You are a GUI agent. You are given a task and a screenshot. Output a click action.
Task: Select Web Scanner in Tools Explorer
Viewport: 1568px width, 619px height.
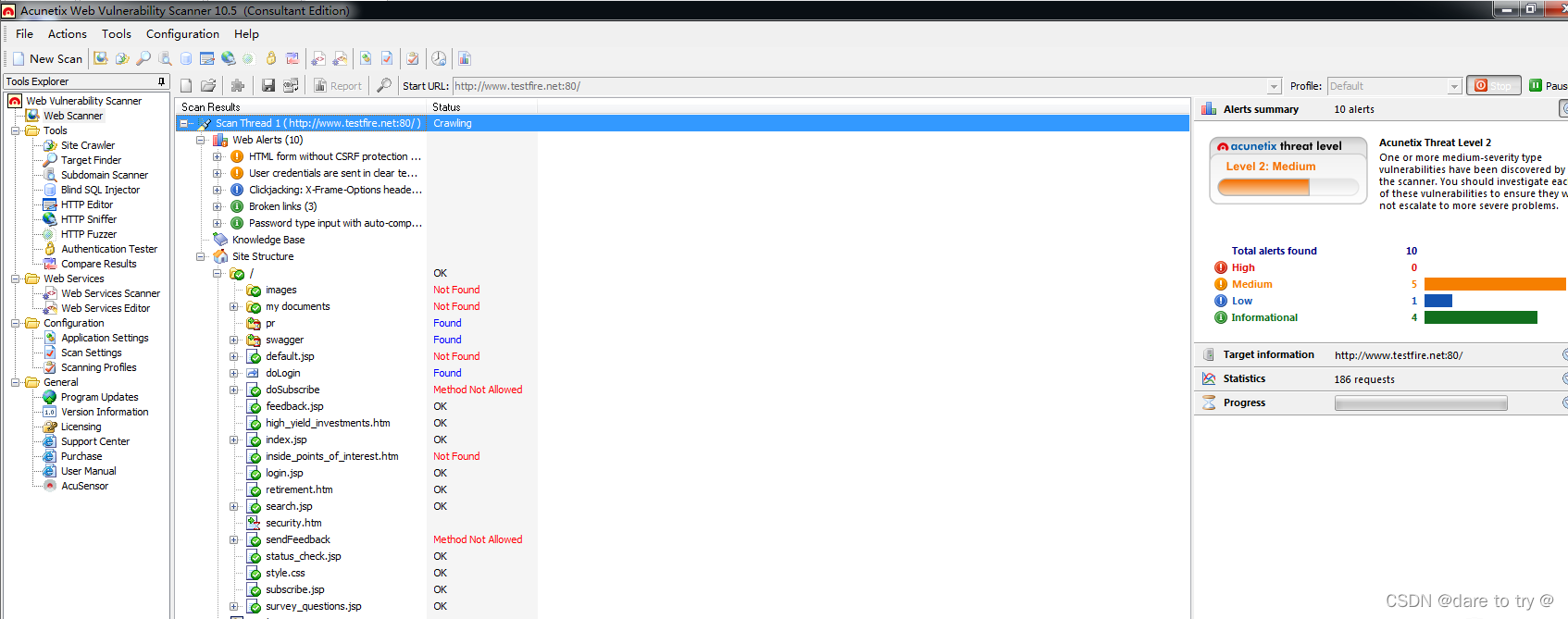pos(73,116)
